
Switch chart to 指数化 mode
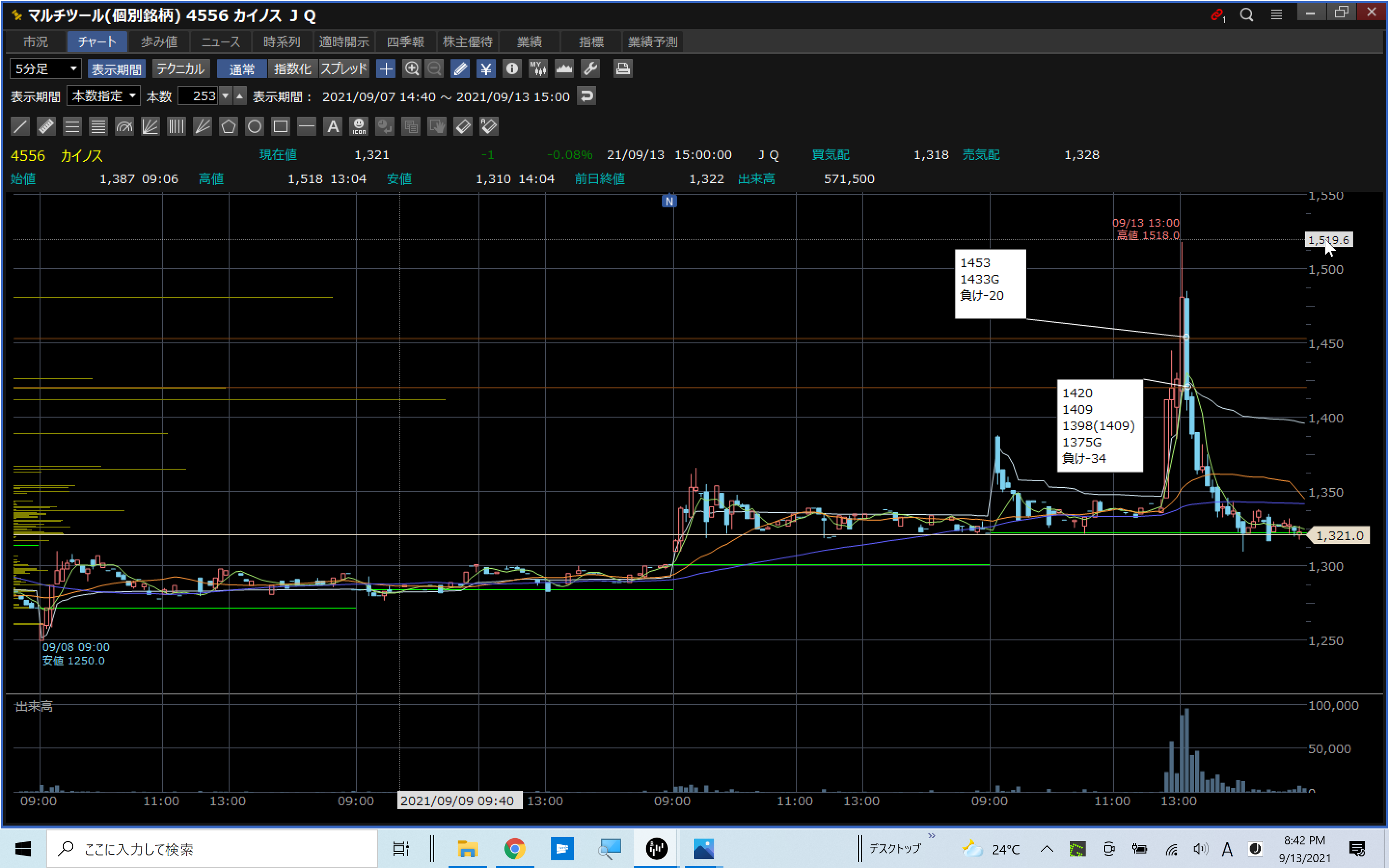tap(292, 69)
